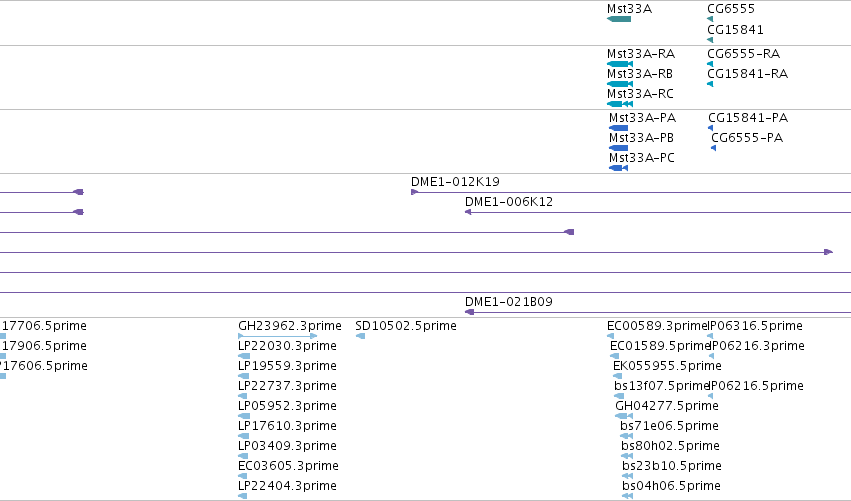The height and width of the screenshot is (501, 851).
Task: Select the IP06216.3prime EST label
Action: (x=757, y=346)
